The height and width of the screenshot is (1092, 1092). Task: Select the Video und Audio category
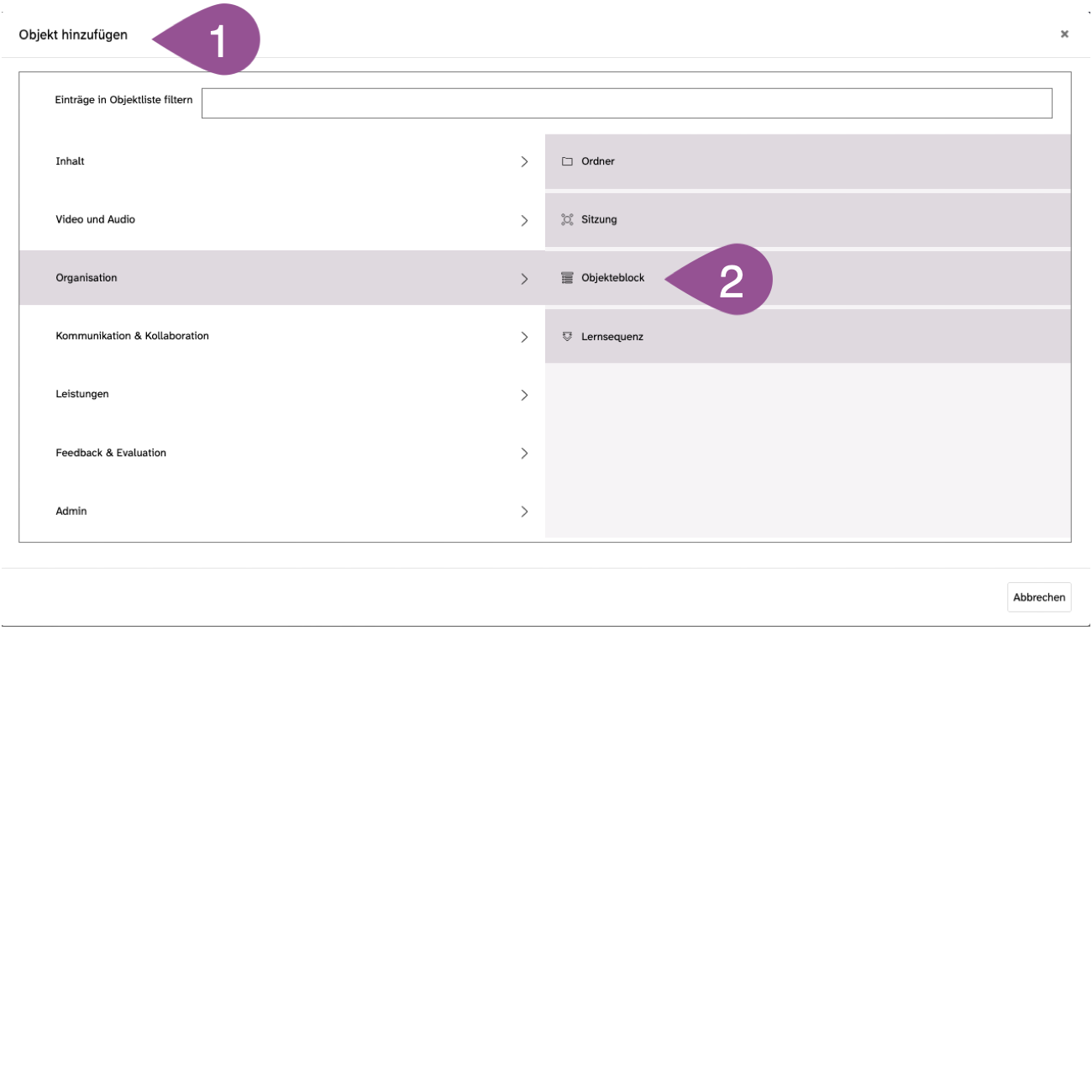(282, 220)
